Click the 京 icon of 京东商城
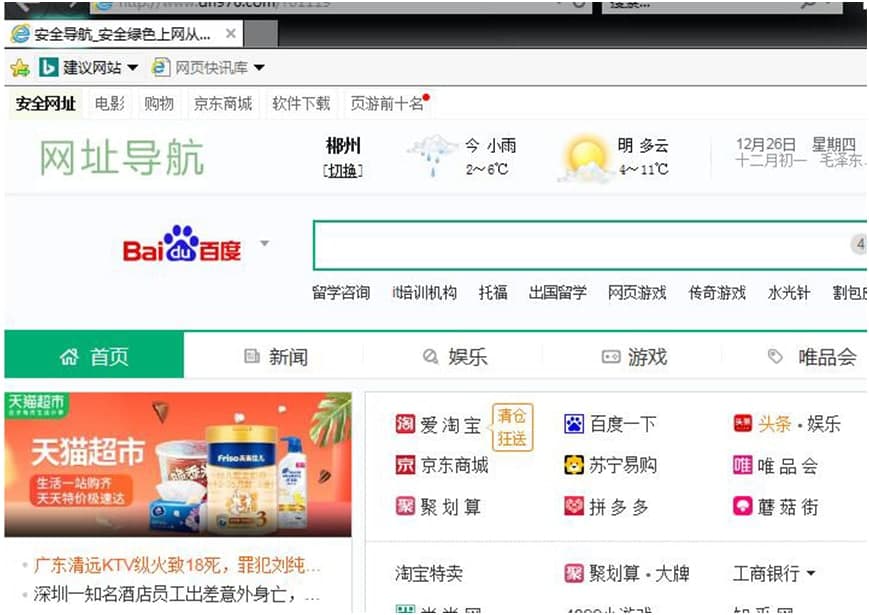 [405, 465]
